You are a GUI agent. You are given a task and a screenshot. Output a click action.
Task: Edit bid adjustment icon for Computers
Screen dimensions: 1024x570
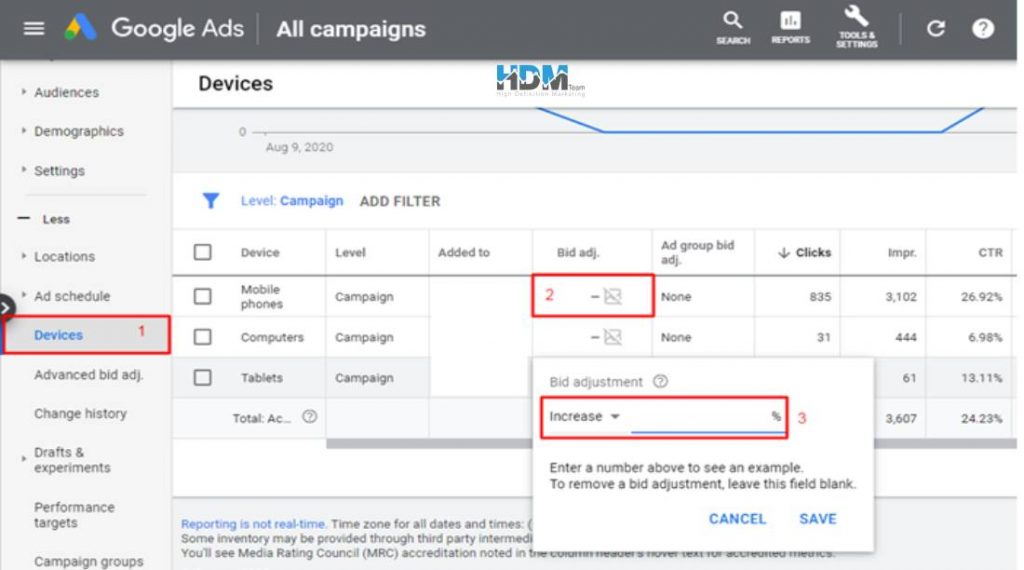point(613,337)
